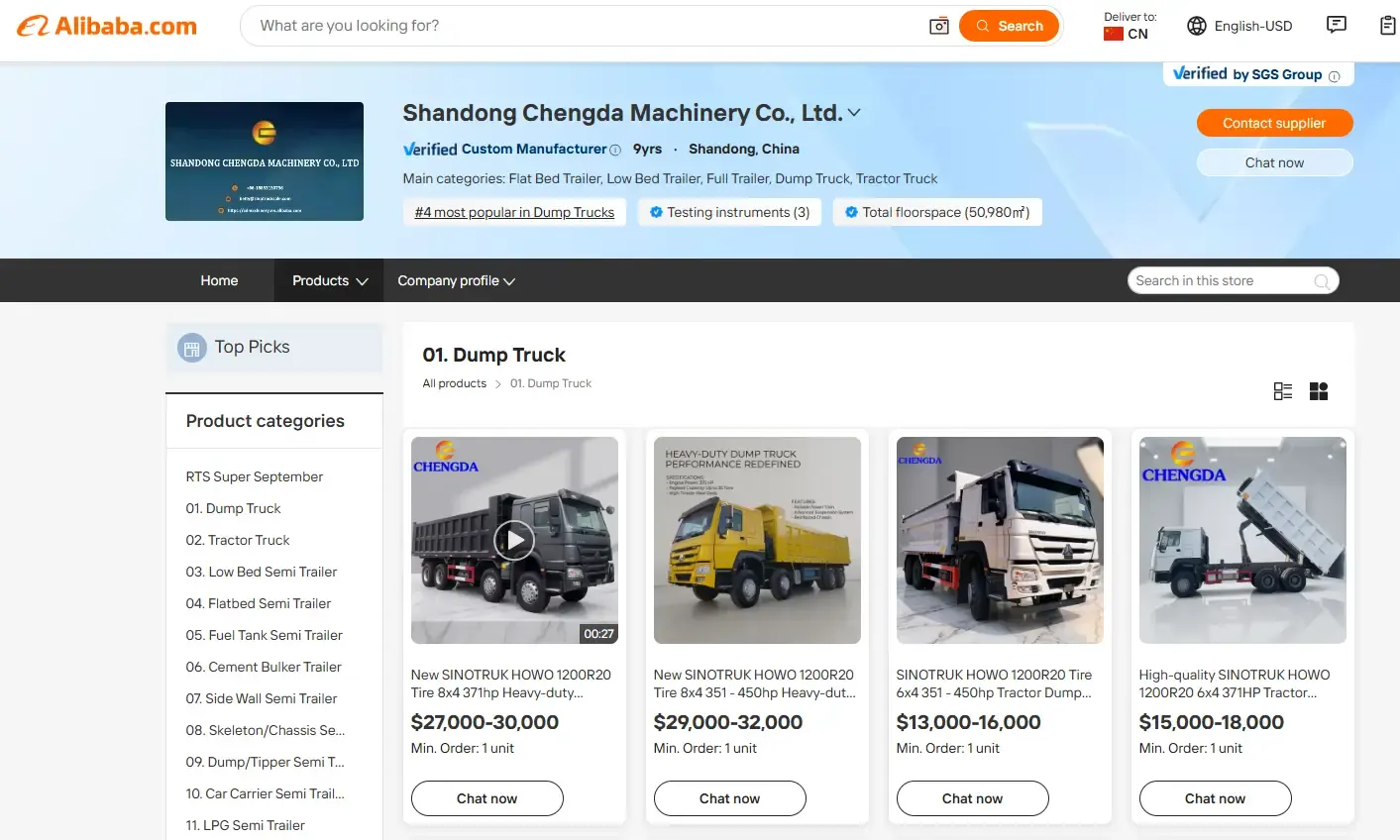Click the Testing instruments (3) badge
Image resolution: width=1400 pixels, height=840 pixels.
point(729,212)
